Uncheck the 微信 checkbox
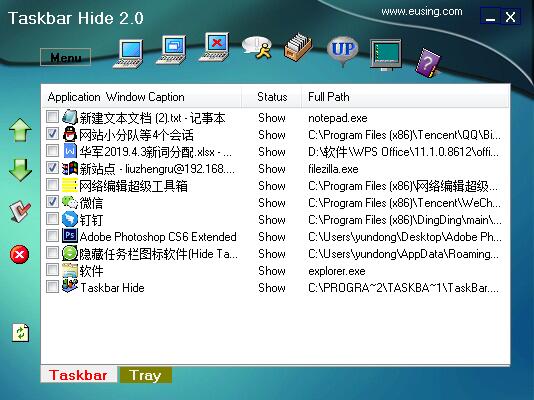The height and width of the screenshot is (400, 534). [52, 202]
